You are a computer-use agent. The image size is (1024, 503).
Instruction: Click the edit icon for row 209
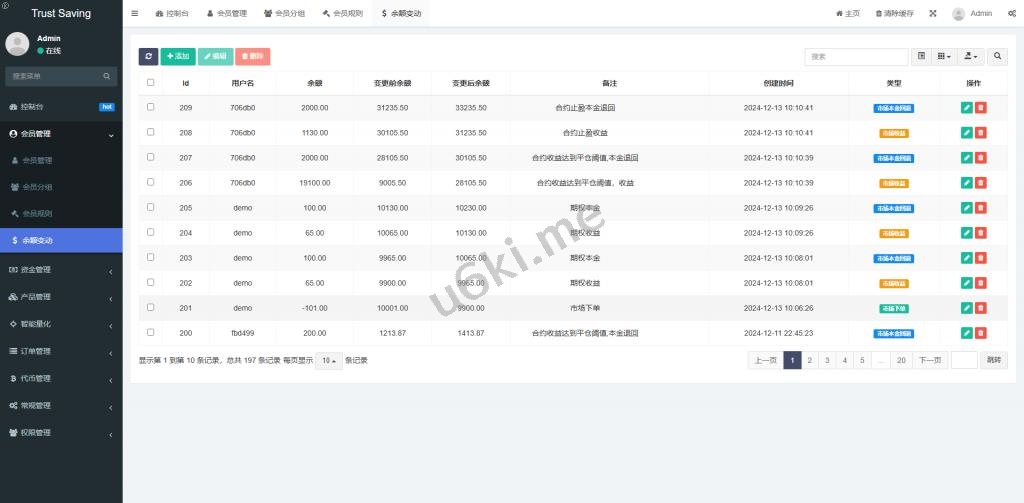(966, 107)
